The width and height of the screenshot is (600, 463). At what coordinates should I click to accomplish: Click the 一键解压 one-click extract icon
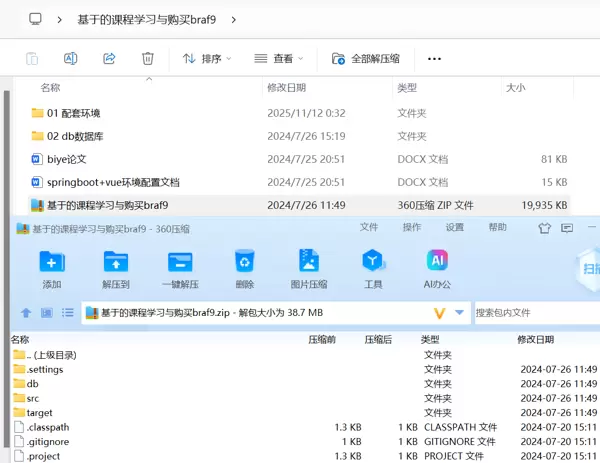pos(180,262)
